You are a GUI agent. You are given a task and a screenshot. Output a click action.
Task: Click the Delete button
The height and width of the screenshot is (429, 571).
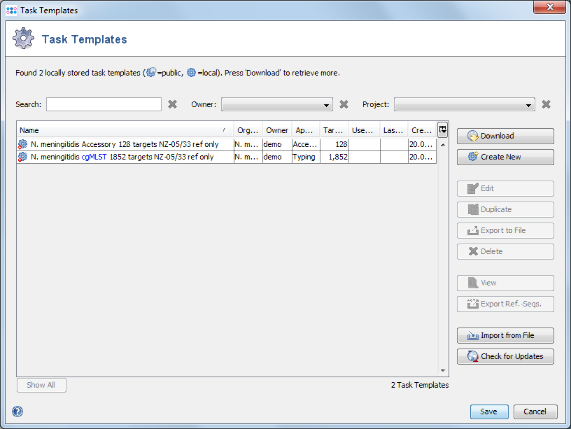[x=505, y=251]
